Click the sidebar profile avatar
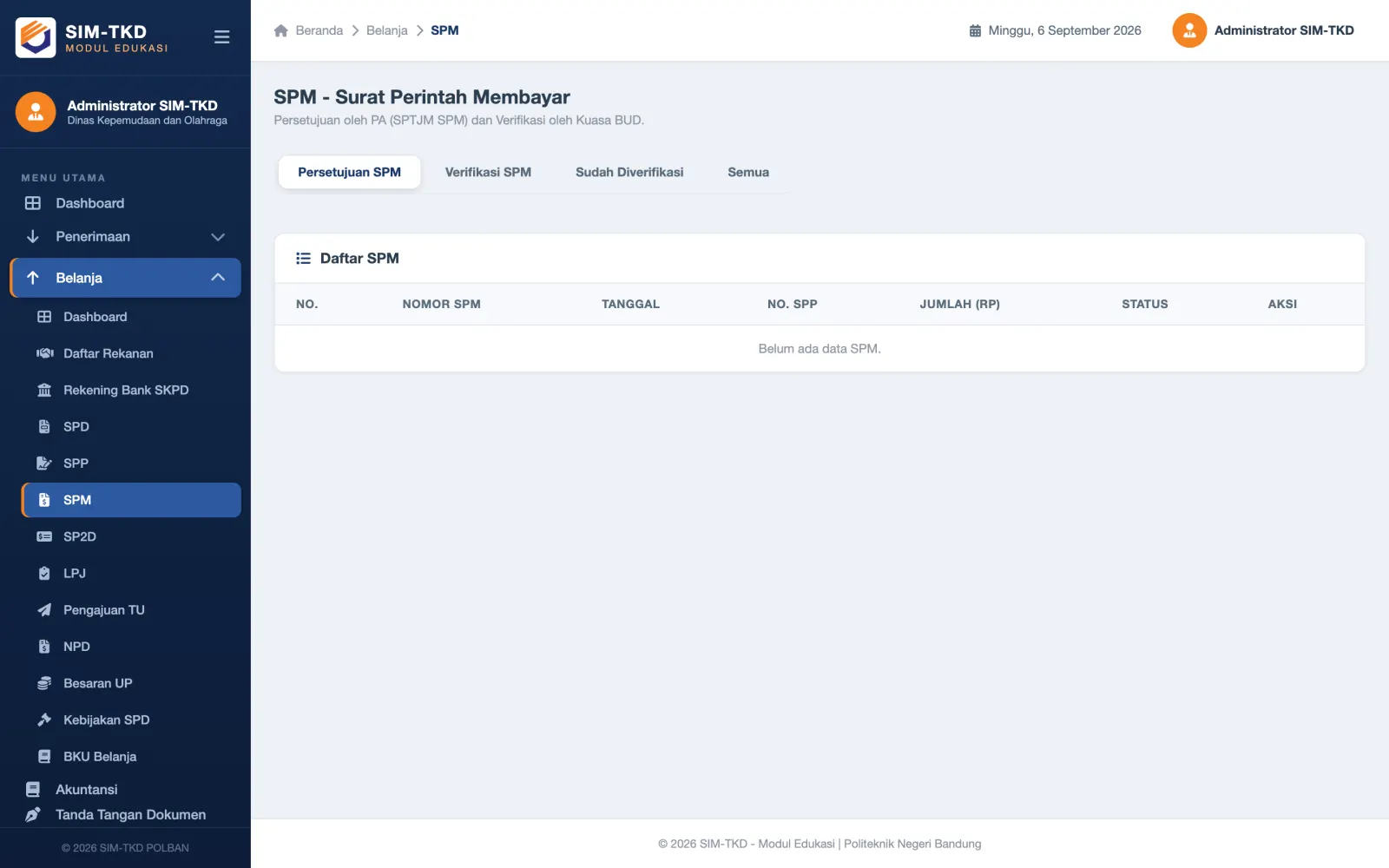The height and width of the screenshot is (868, 1389). 36,112
